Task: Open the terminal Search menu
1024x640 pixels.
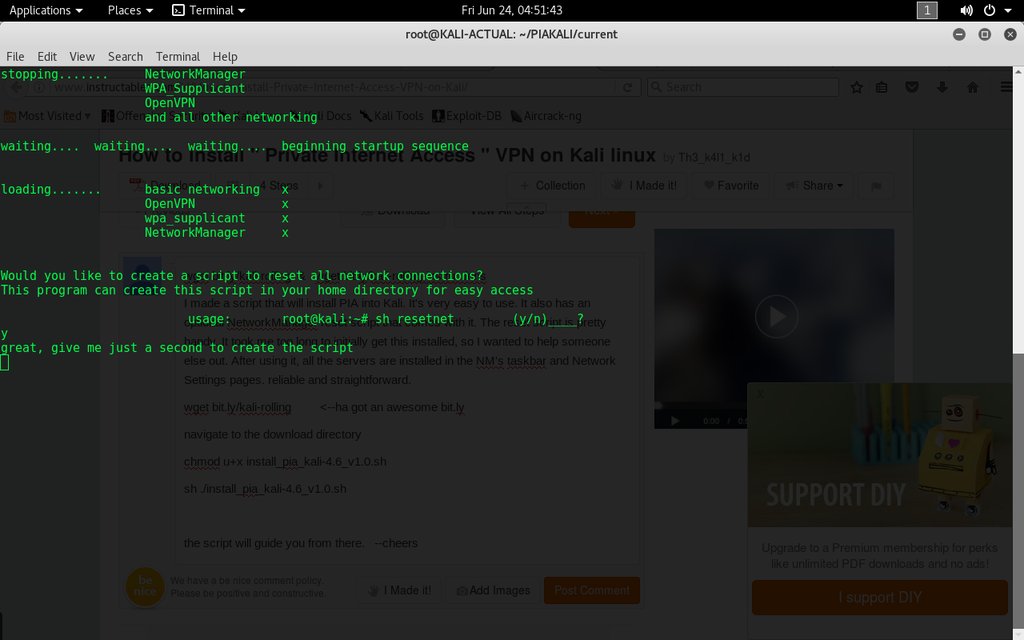Action: [x=125, y=57]
